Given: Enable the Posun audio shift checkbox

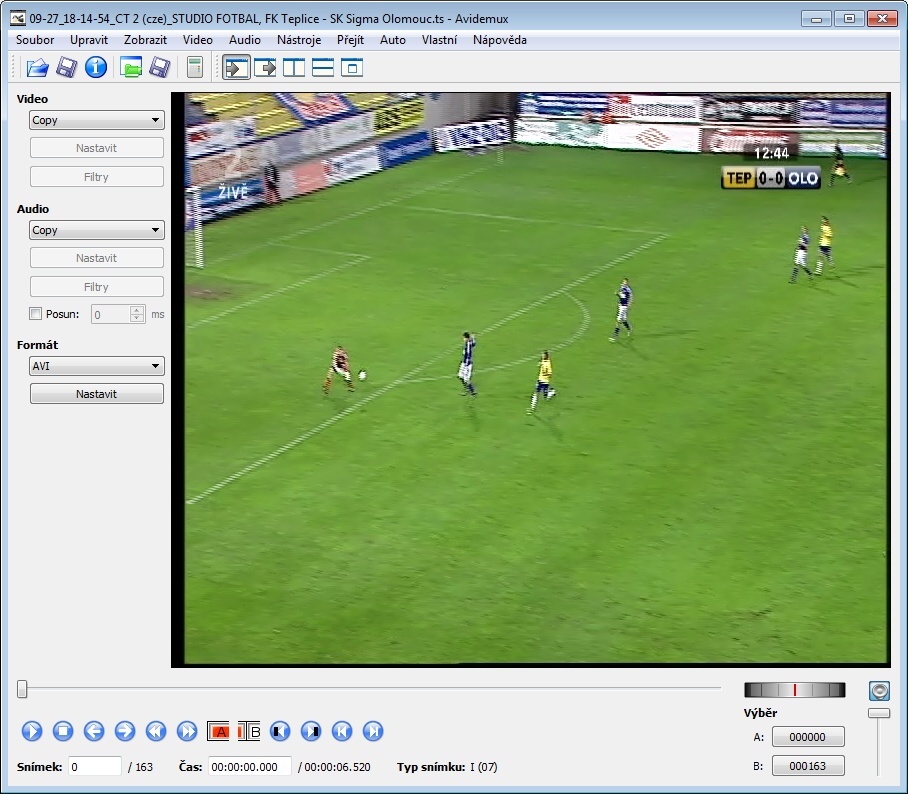Looking at the screenshot, I should click(36, 314).
